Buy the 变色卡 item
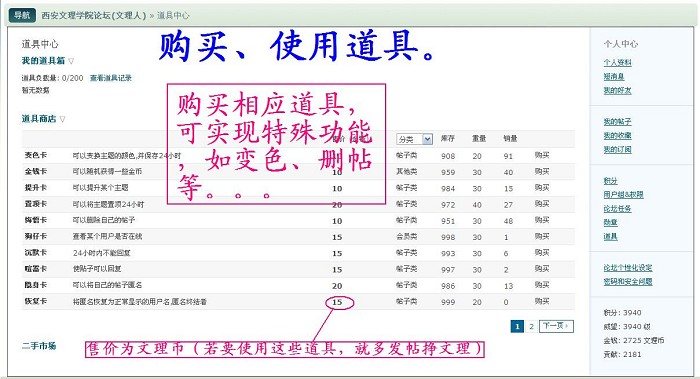Viewport: 700px width, 379px height. (542, 155)
